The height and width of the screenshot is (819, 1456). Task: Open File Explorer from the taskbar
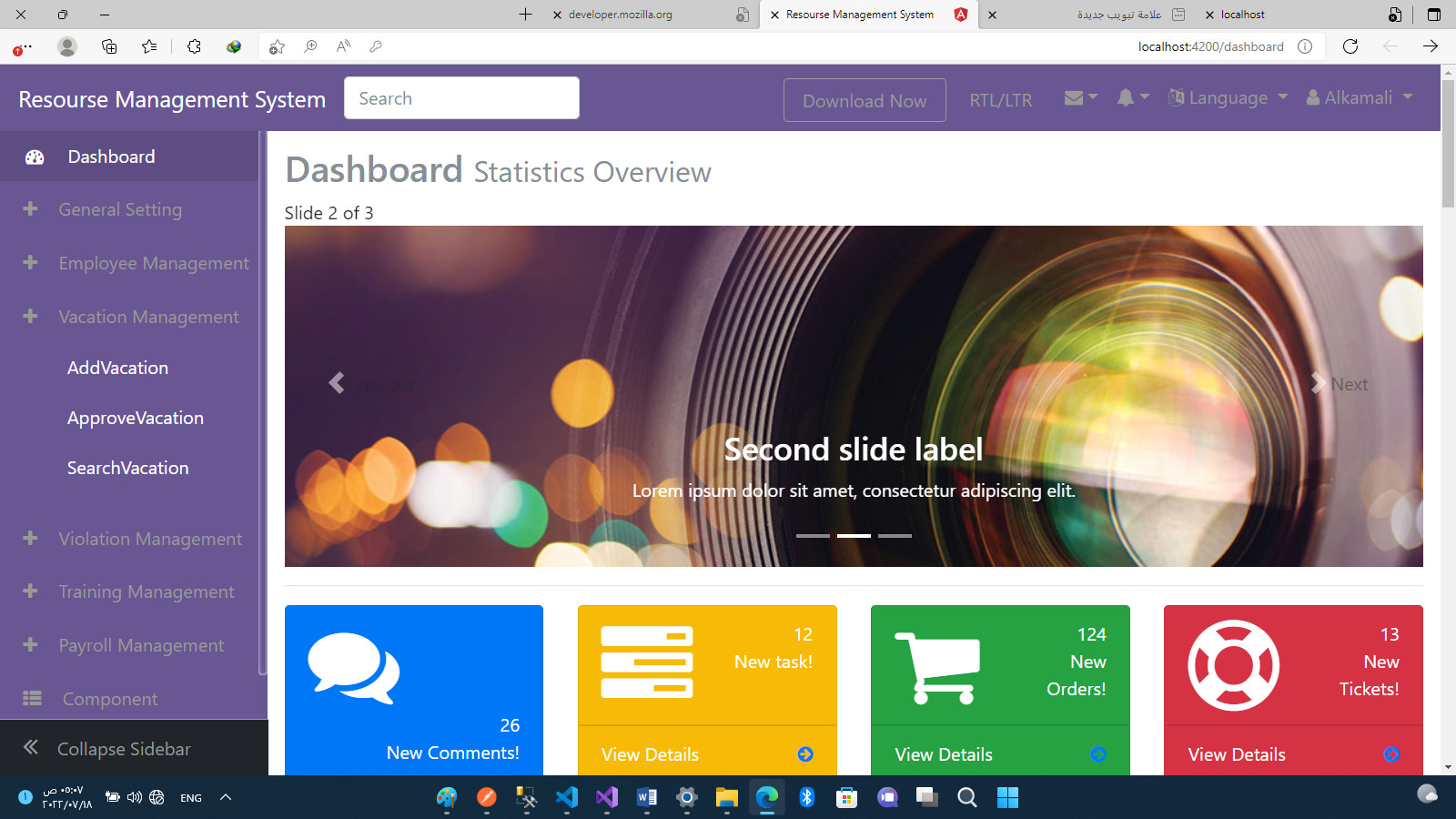click(726, 798)
